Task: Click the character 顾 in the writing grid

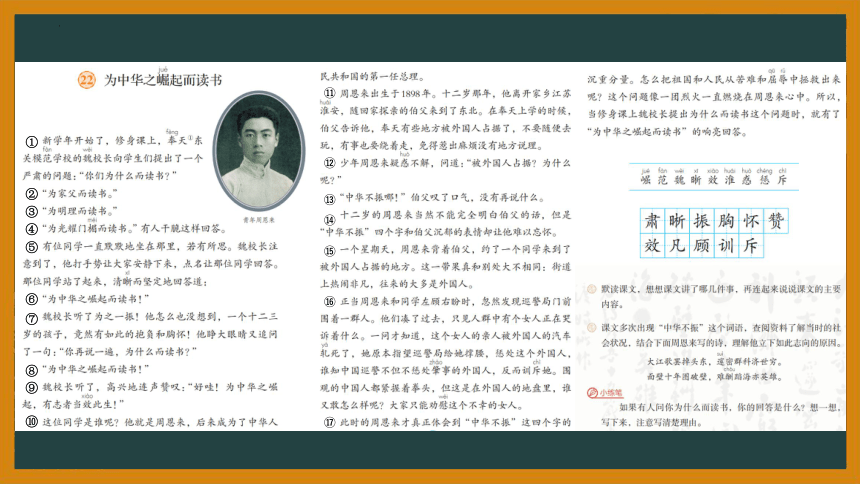Action: click(701, 245)
